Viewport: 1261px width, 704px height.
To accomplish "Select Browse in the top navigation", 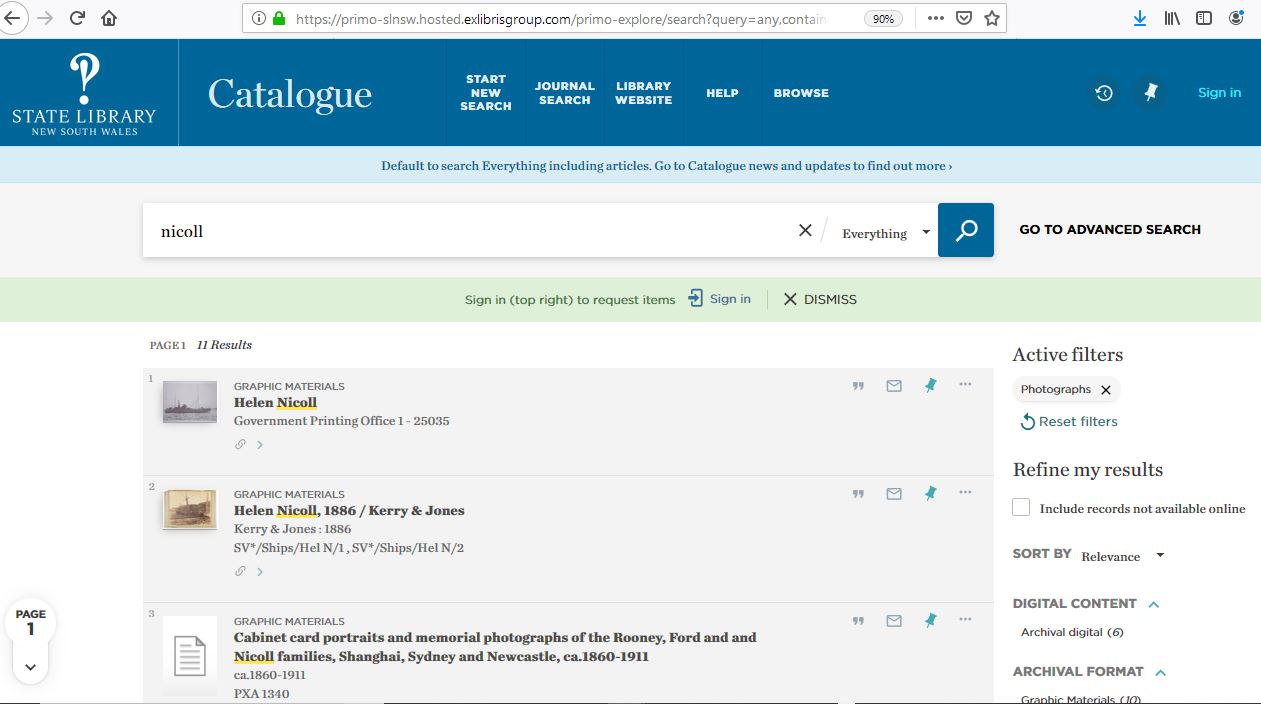I will [801, 93].
